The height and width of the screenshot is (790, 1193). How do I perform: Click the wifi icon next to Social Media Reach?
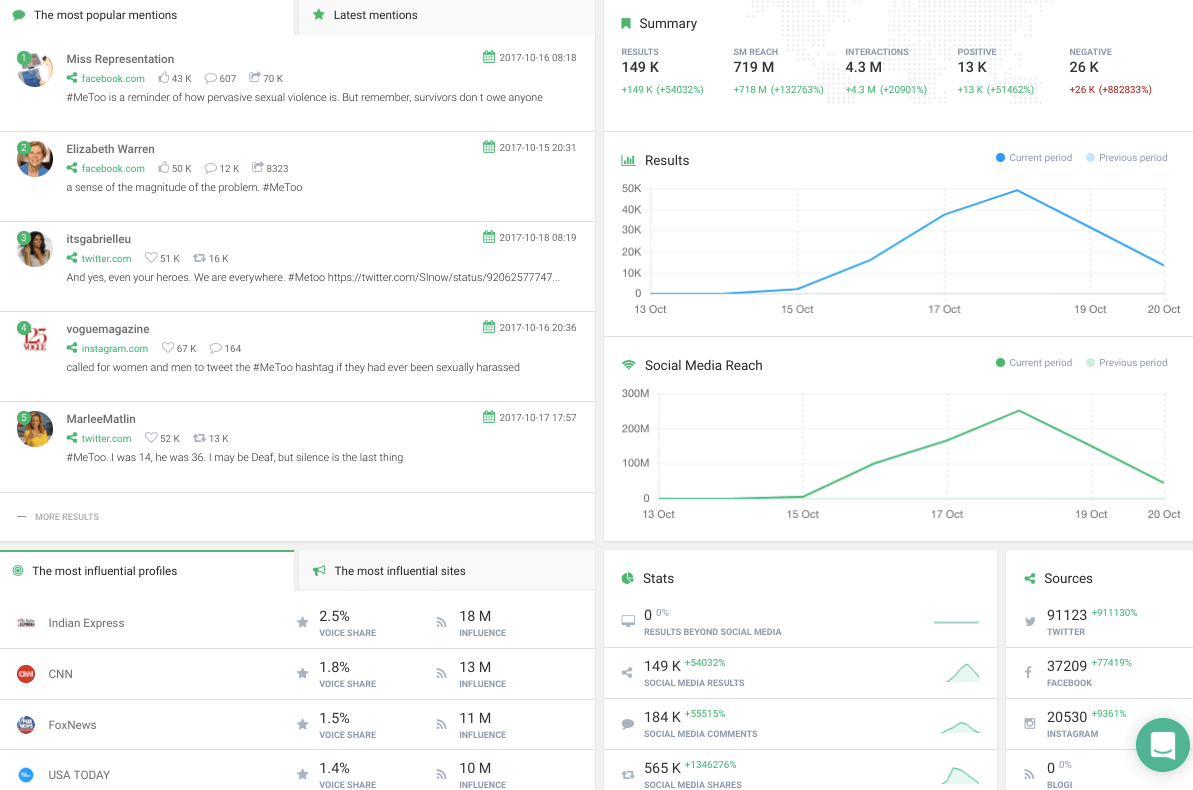pos(628,365)
